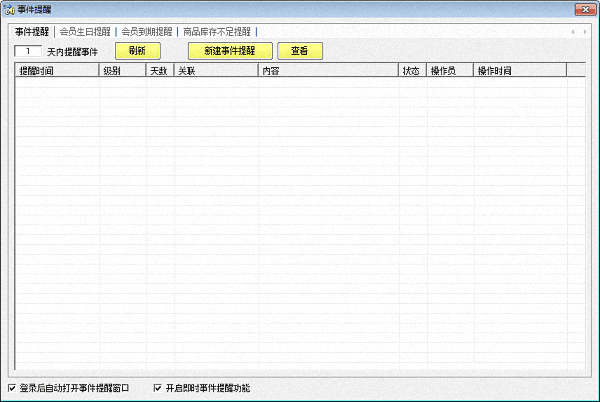This screenshot has width=600, height=402.
Task: Sort by the 状态 column header
Action: (x=411, y=71)
